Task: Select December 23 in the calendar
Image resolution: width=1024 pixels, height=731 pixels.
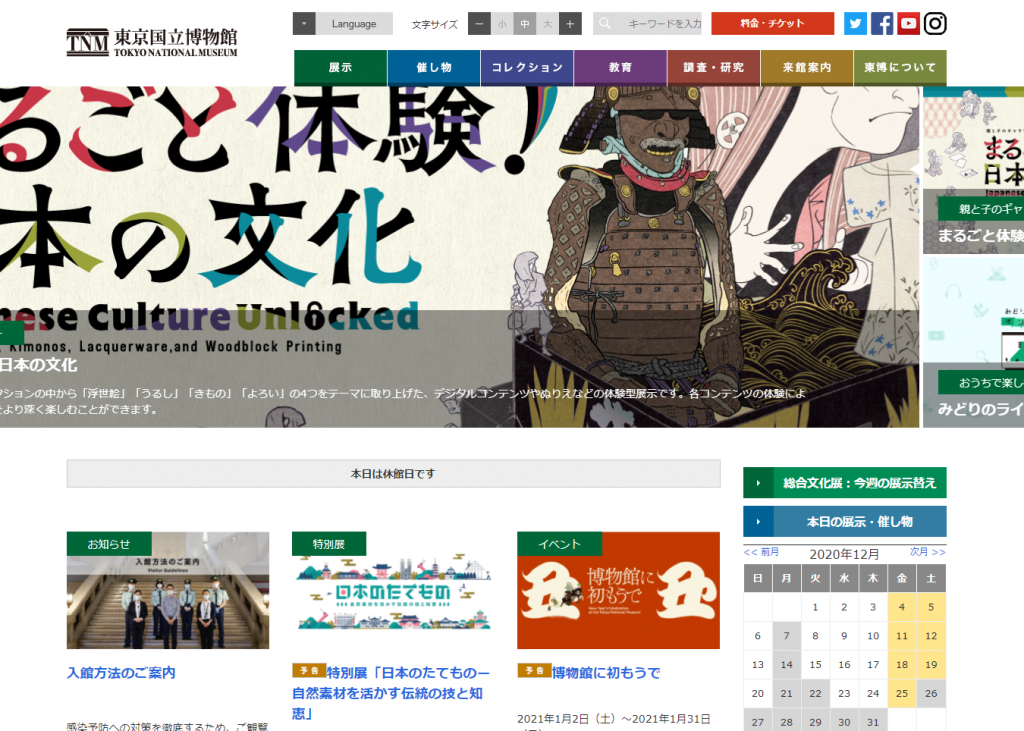Action: click(x=844, y=693)
